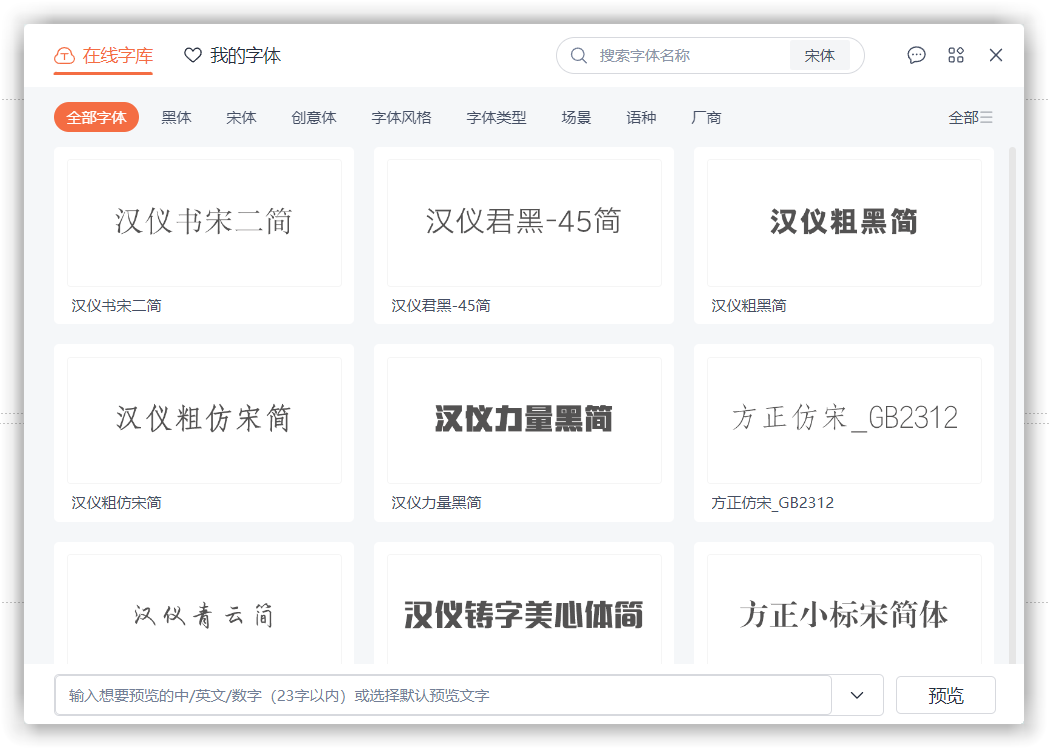Click the 预览 button
Viewport: 1049px width, 749px height.
(x=946, y=696)
